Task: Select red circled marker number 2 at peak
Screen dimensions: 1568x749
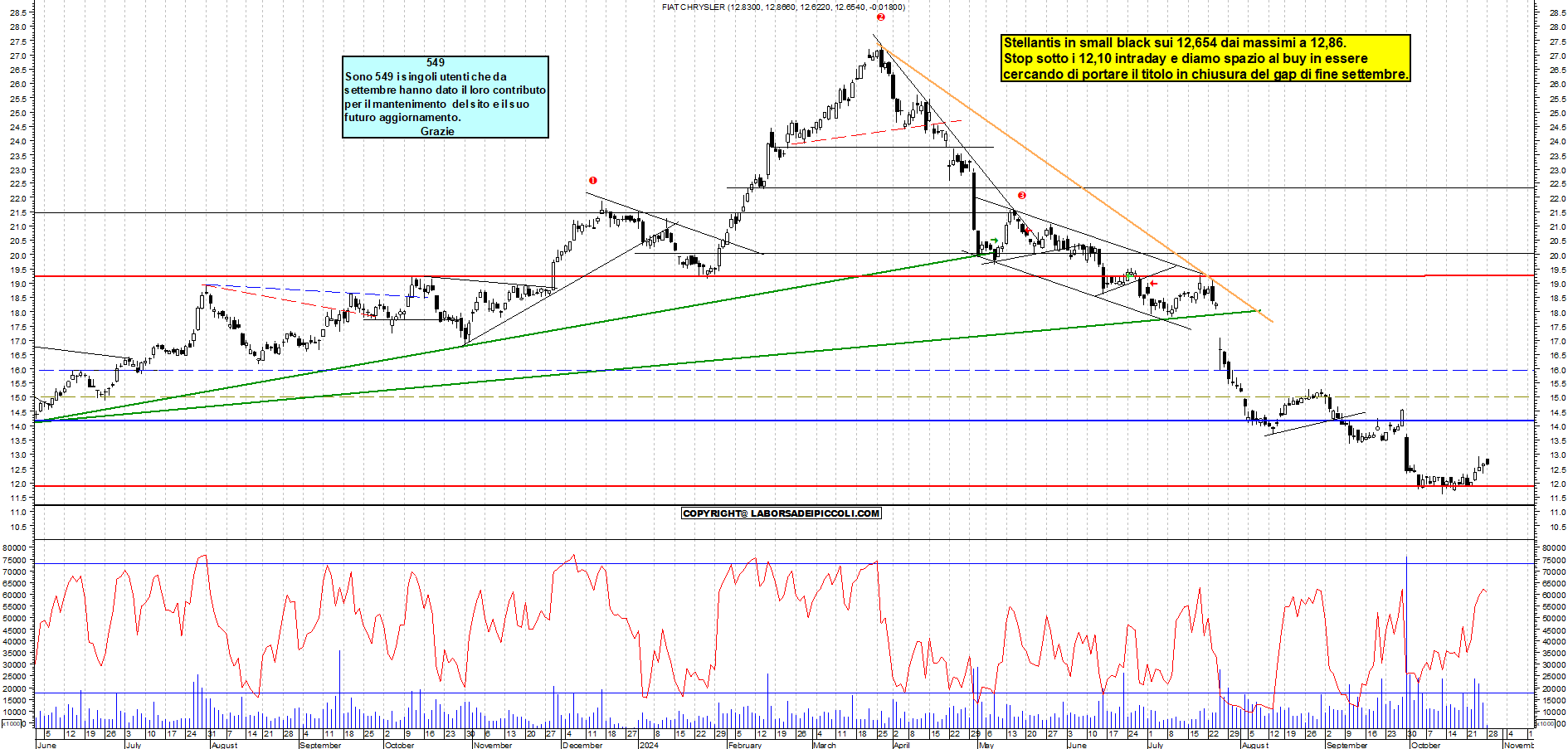Action: (880, 17)
